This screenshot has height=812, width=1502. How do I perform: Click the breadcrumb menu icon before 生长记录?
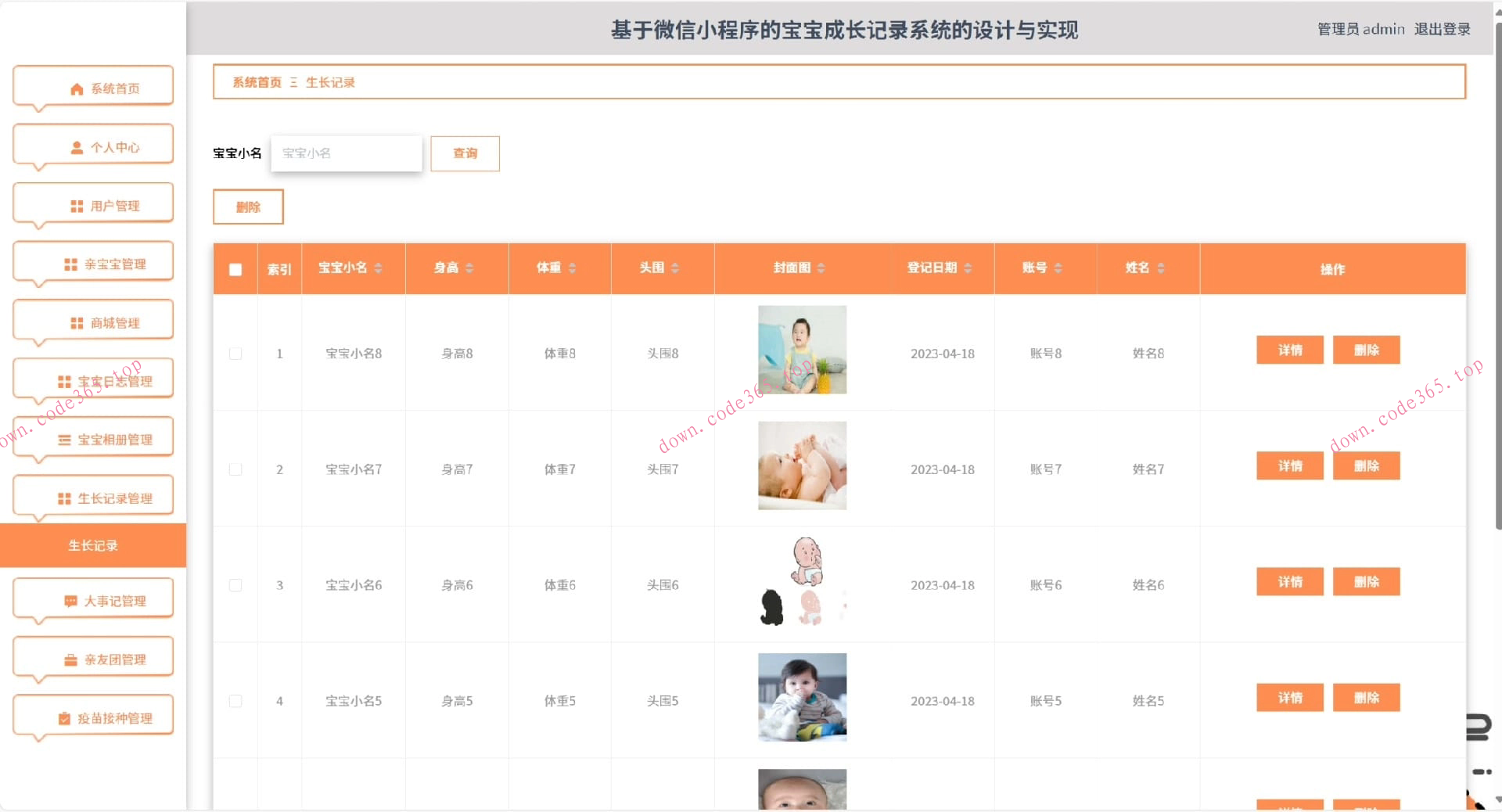(293, 81)
